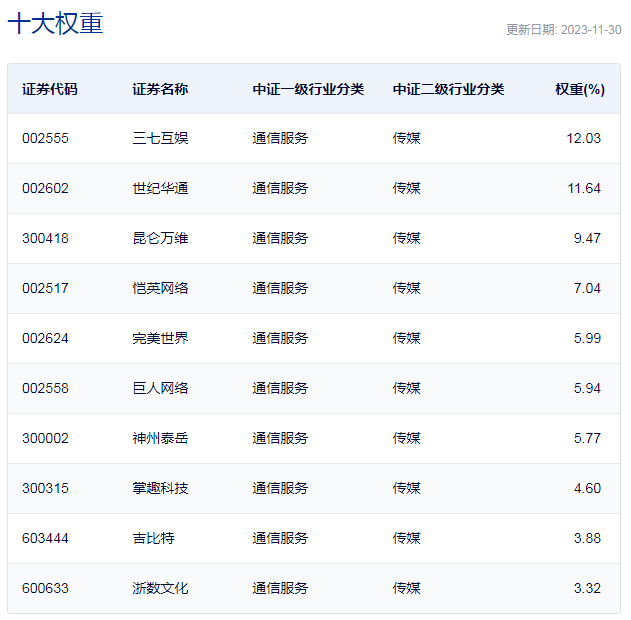The width and height of the screenshot is (631, 620).
Task: Click the 证券名称 column header
Action: click(x=160, y=89)
